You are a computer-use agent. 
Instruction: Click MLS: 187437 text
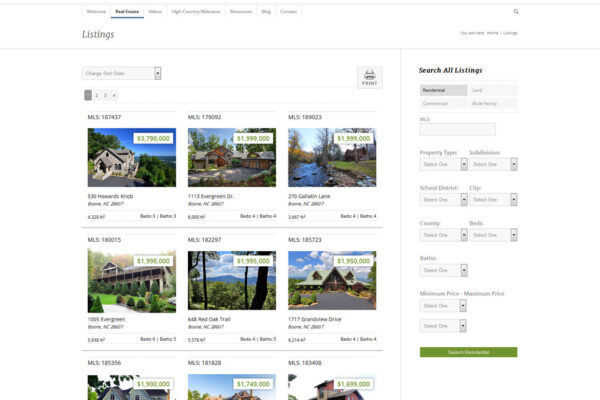click(x=104, y=117)
